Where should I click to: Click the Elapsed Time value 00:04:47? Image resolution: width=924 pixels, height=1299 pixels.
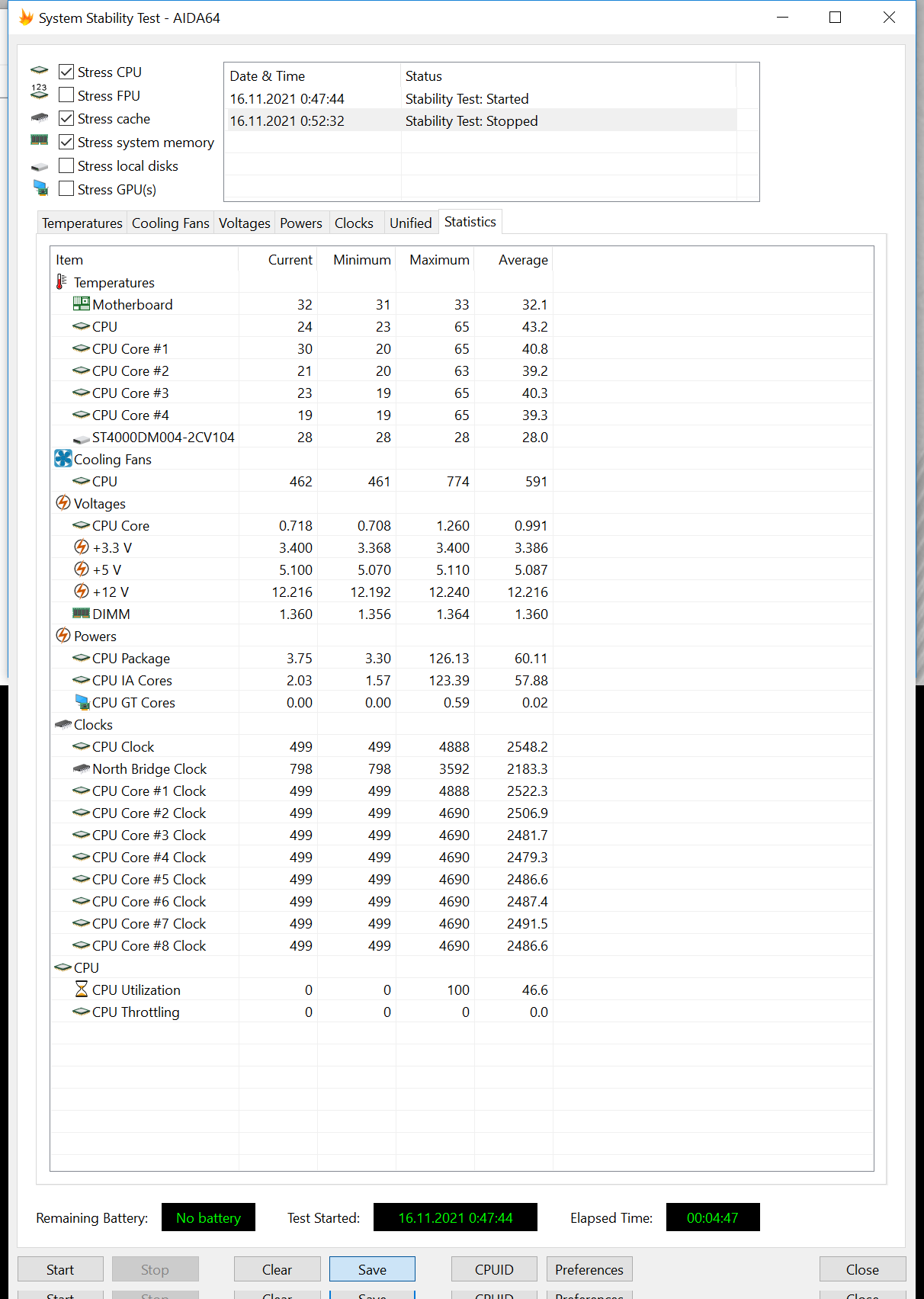click(713, 1217)
